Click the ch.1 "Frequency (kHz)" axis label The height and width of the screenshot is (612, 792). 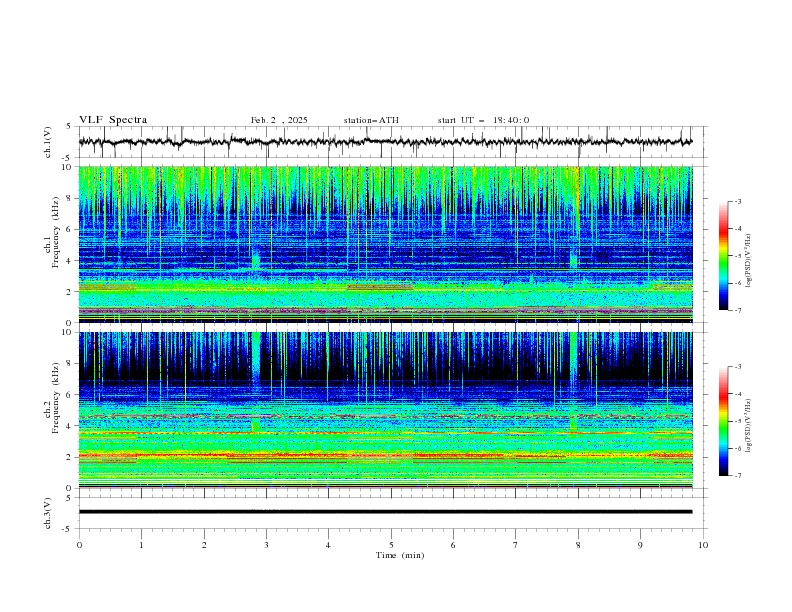tap(56, 232)
